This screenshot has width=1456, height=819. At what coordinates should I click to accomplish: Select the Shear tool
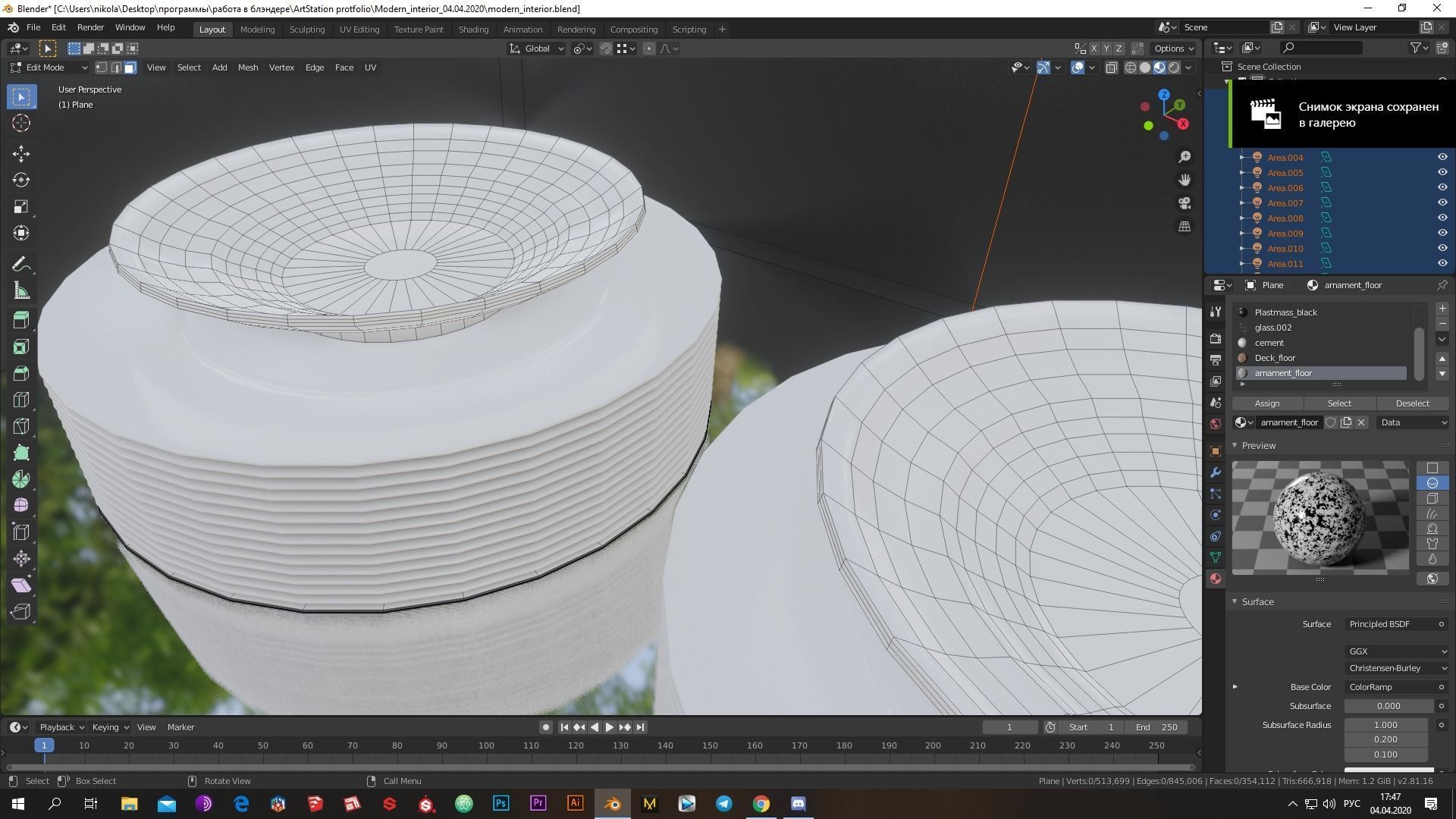(x=21, y=585)
